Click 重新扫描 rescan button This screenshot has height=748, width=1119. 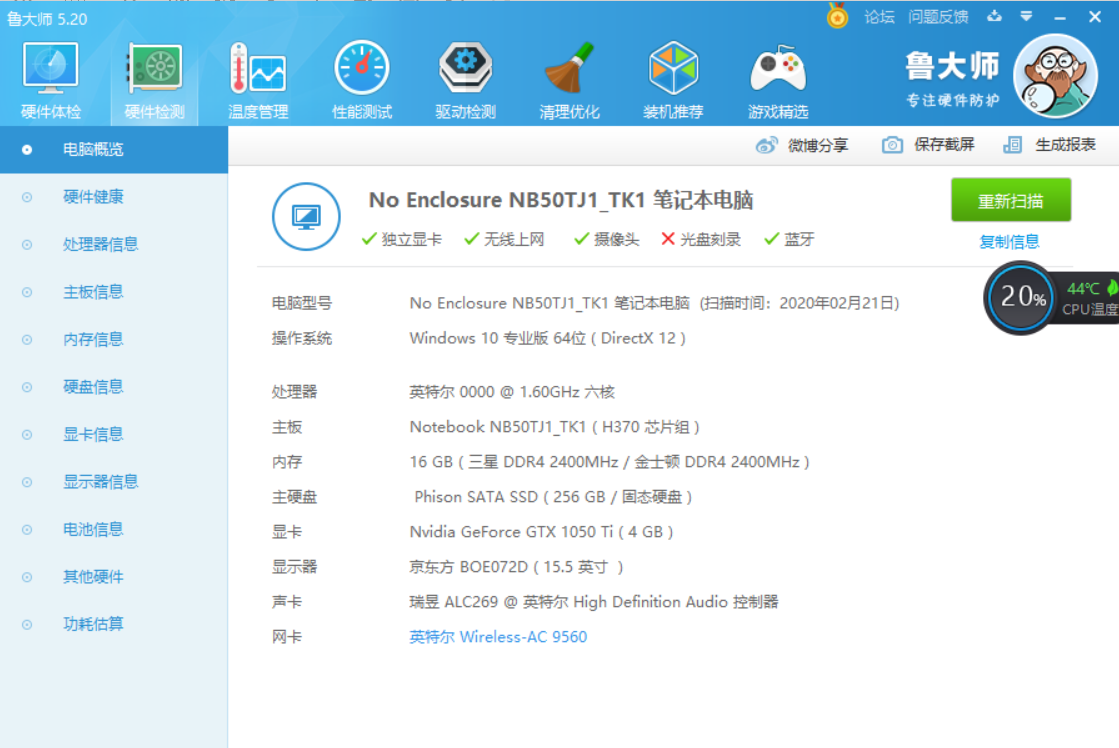(1011, 201)
